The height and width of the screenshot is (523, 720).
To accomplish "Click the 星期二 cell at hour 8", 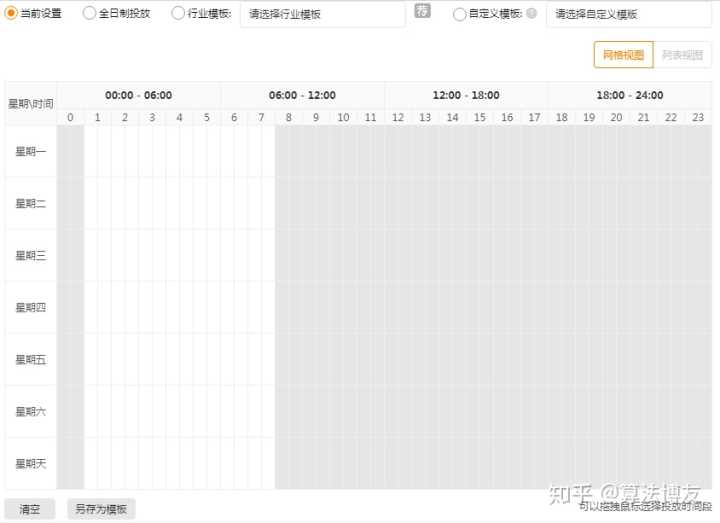I will [x=289, y=204].
